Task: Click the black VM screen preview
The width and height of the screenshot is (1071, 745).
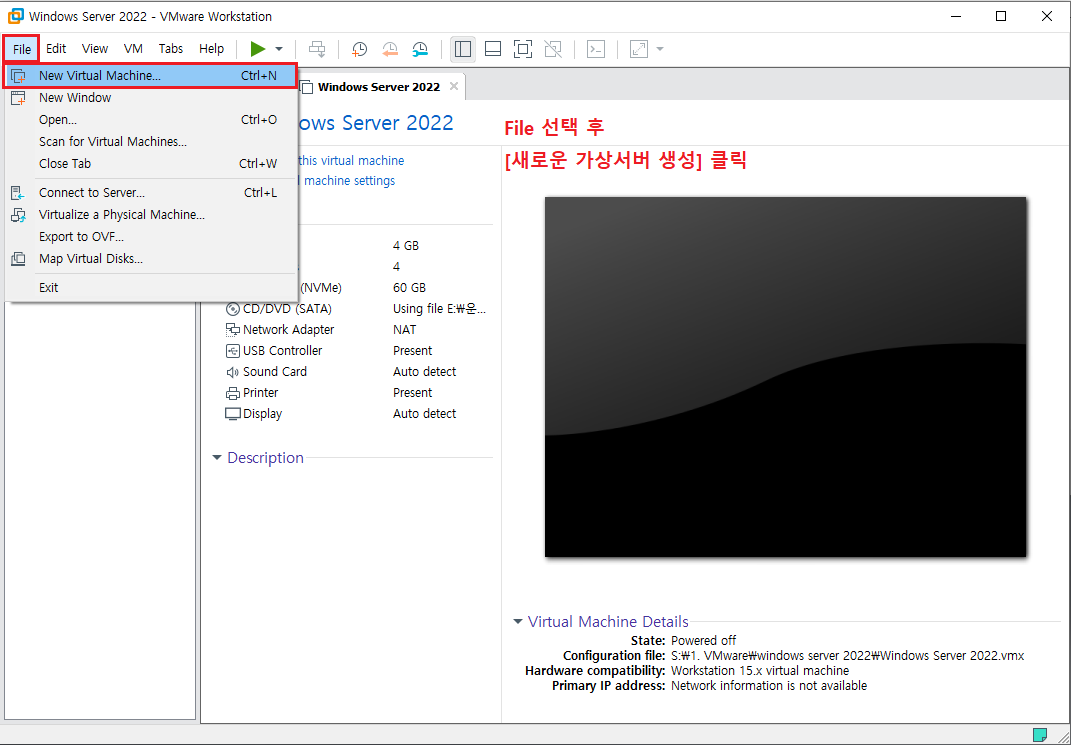Action: [785, 377]
